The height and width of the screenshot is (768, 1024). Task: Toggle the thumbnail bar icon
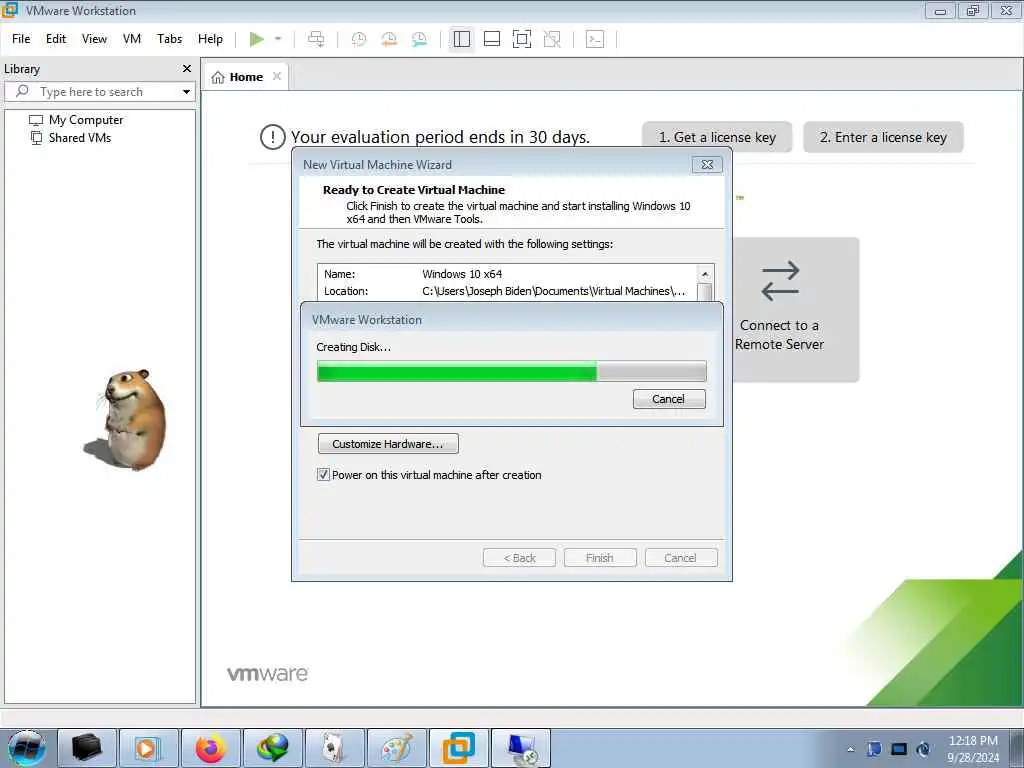(x=492, y=39)
